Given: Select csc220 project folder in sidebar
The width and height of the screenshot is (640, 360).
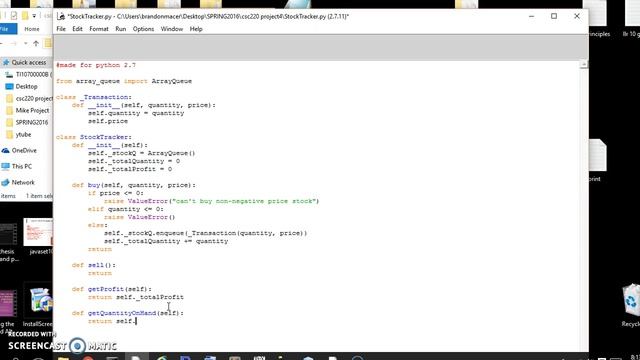Looking at the screenshot, I should pyautogui.click(x=34, y=98).
